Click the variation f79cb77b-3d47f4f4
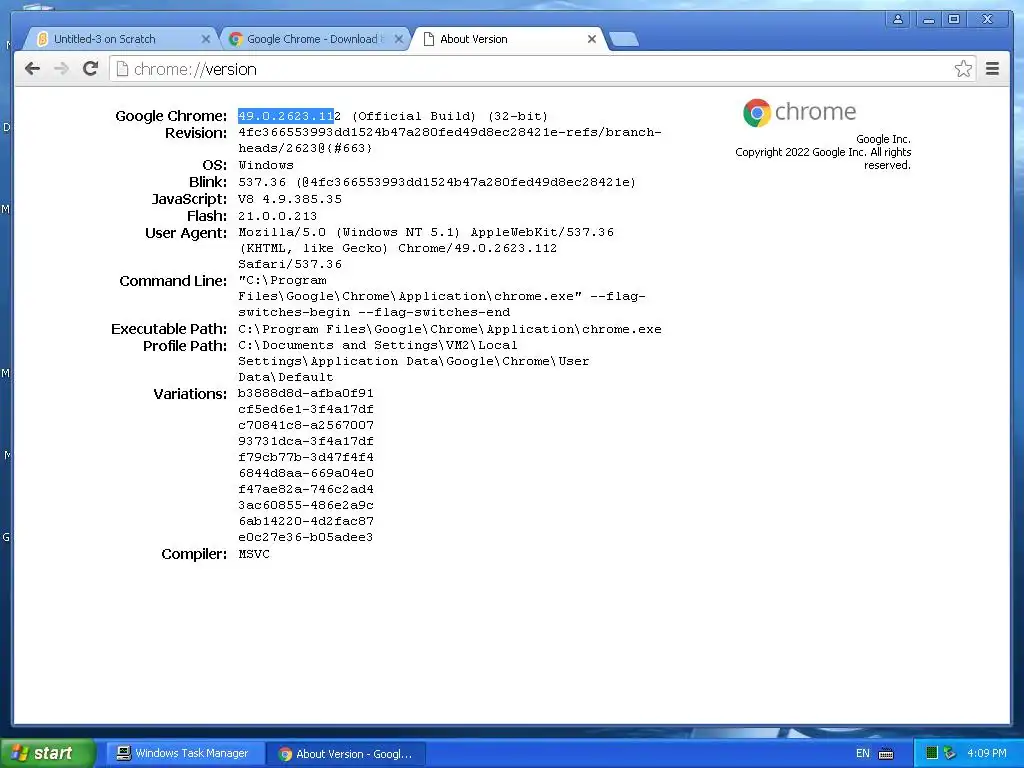Image resolution: width=1024 pixels, height=768 pixels. [x=306, y=457]
